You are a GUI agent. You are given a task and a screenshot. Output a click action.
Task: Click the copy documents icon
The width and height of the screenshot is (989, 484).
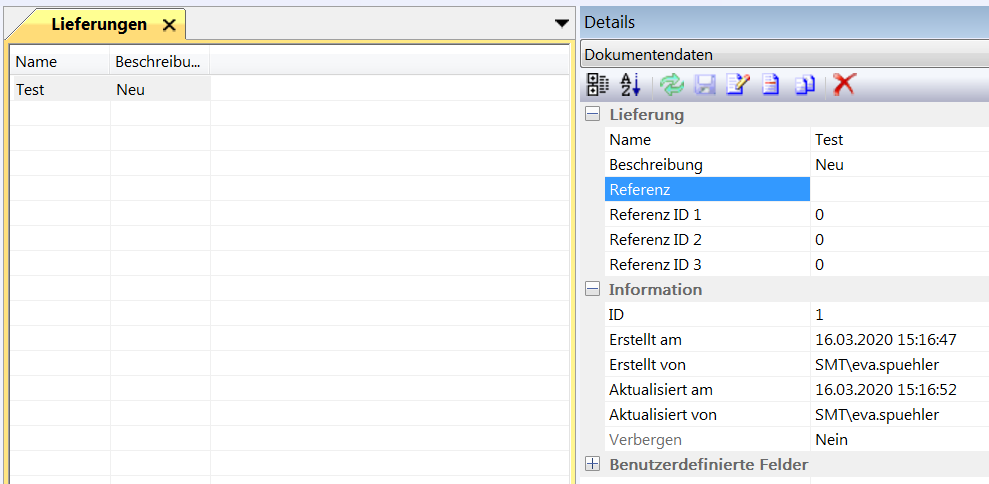(x=805, y=85)
